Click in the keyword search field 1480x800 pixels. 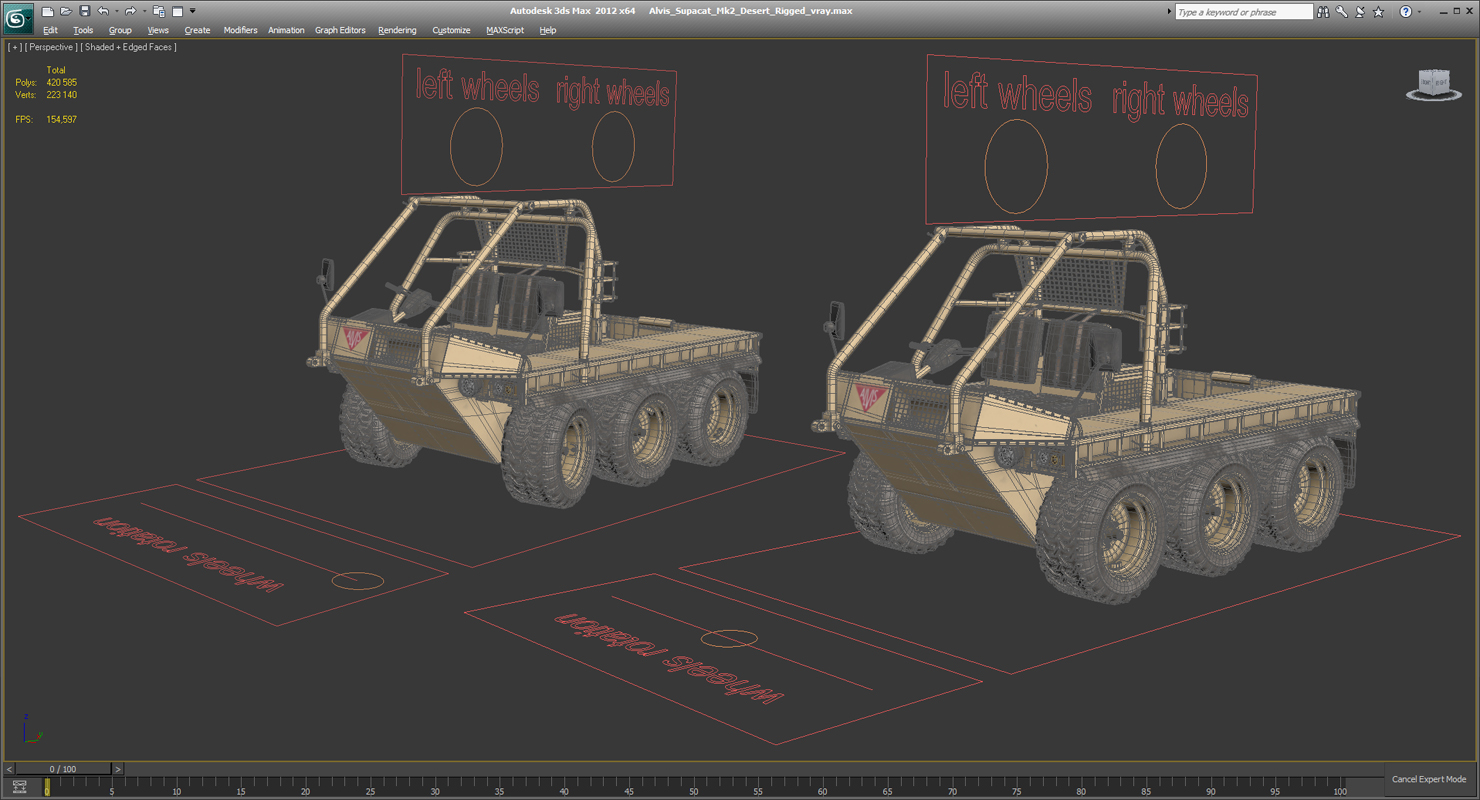(1243, 12)
